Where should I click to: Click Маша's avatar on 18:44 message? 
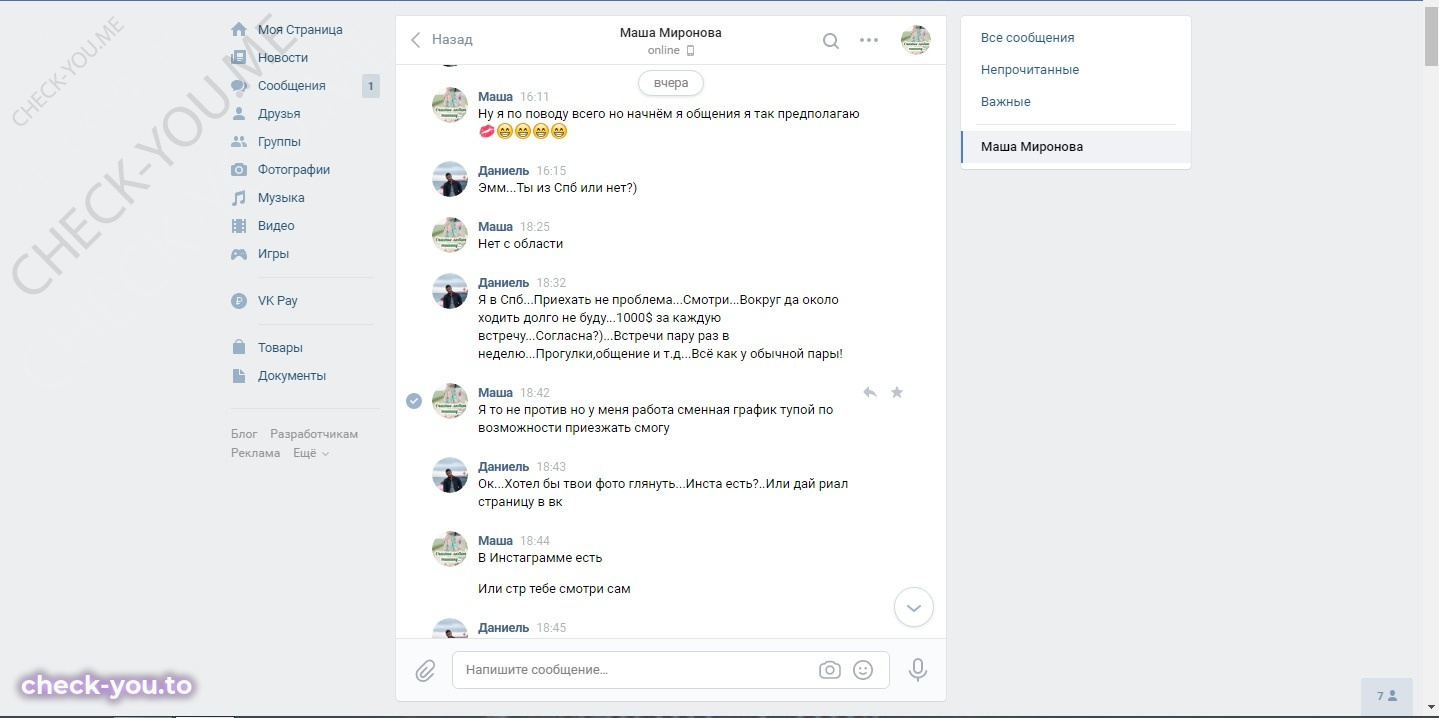[x=450, y=549]
